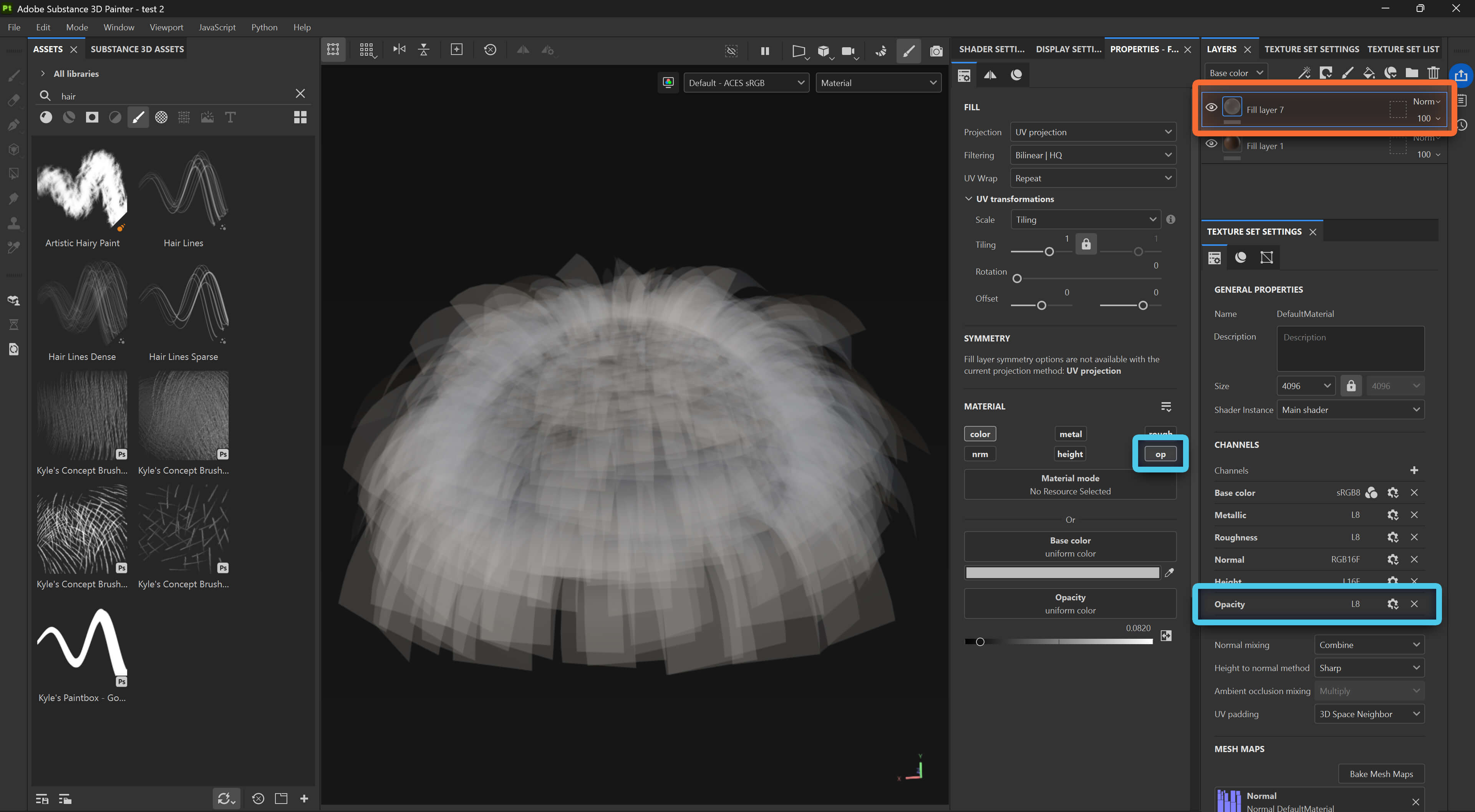
Task: Select the Hair Lines Dense brush thumbnail
Action: 82,303
